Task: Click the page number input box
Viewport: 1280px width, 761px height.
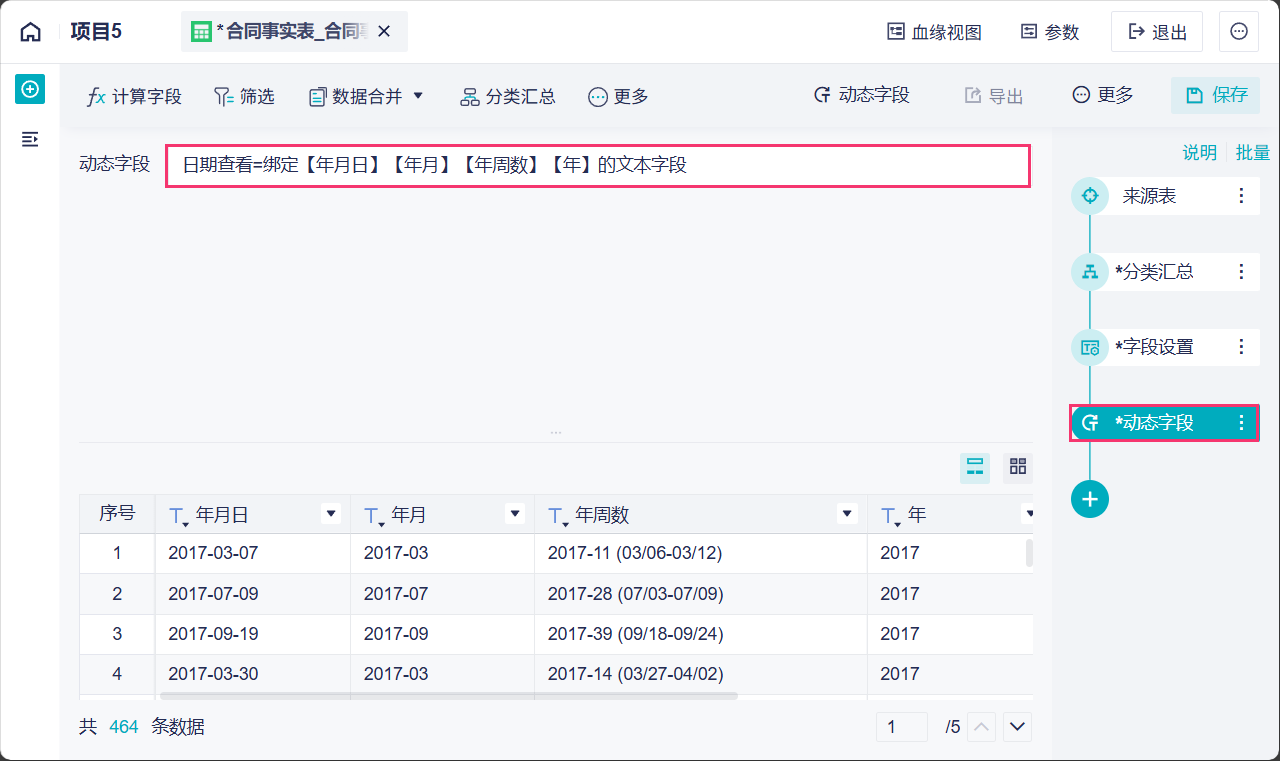Action: 902,727
